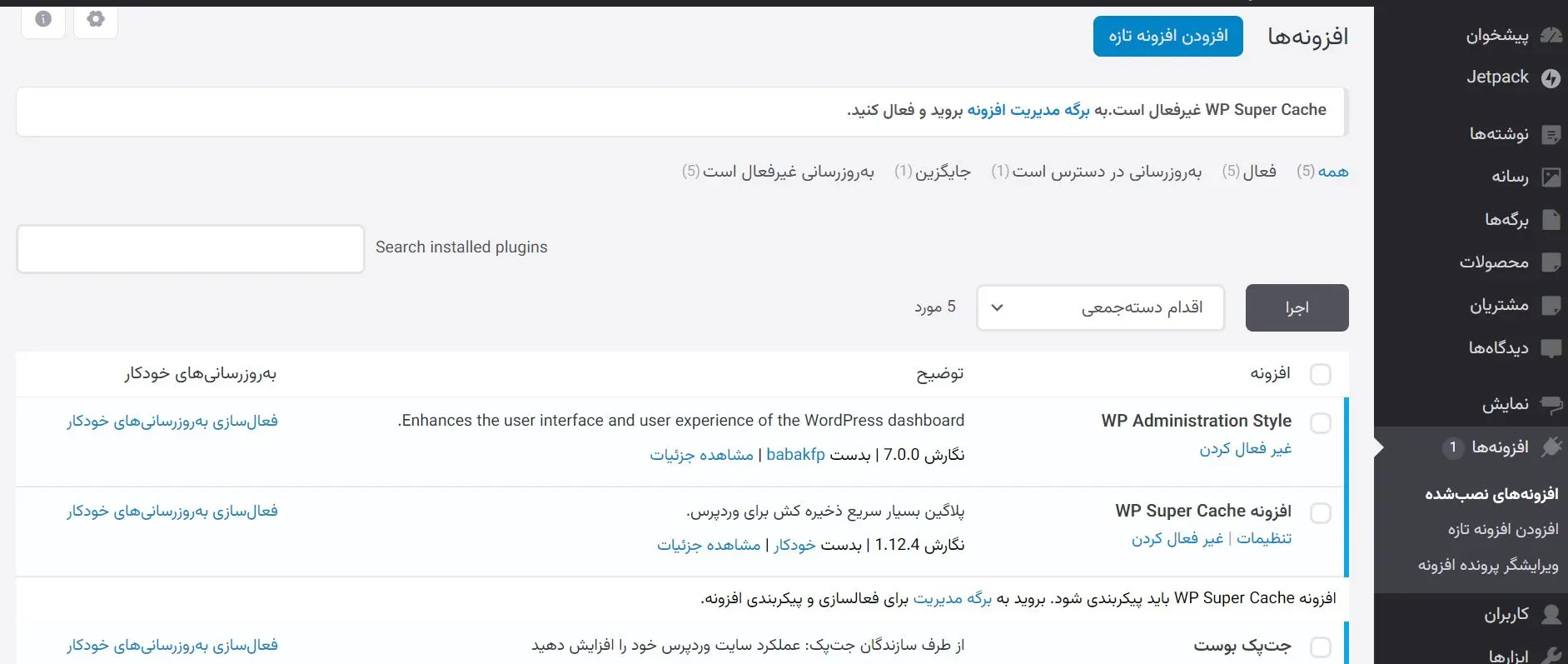This screenshot has width=1568, height=664.
Task: Enable auto-updates for جت‌پک بوست
Action: coord(172,646)
